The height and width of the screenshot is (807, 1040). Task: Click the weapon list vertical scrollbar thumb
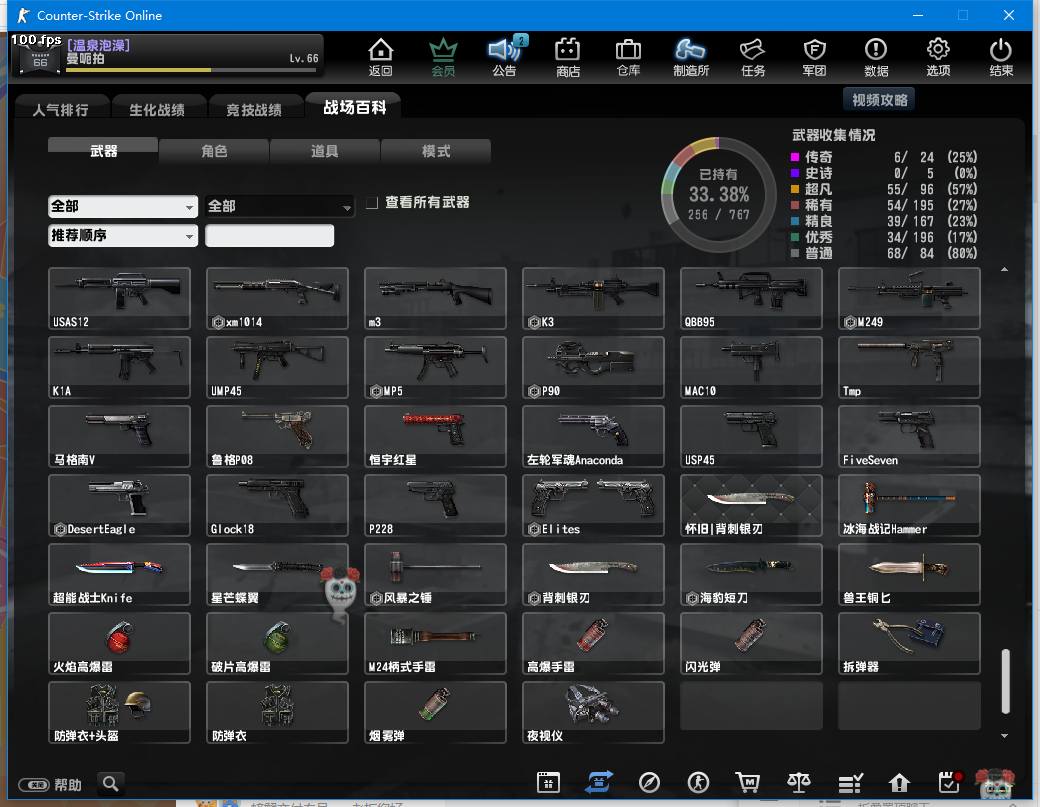[x=1005, y=681]
